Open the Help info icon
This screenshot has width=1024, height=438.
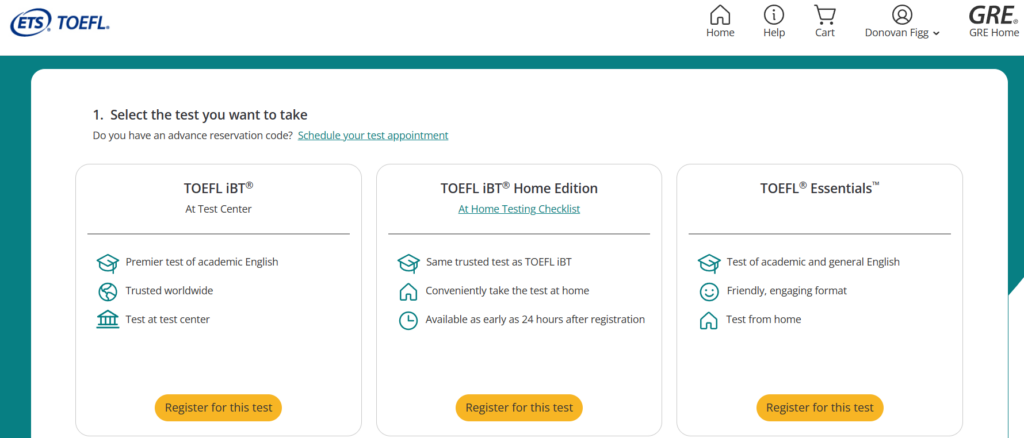(774, 22)
